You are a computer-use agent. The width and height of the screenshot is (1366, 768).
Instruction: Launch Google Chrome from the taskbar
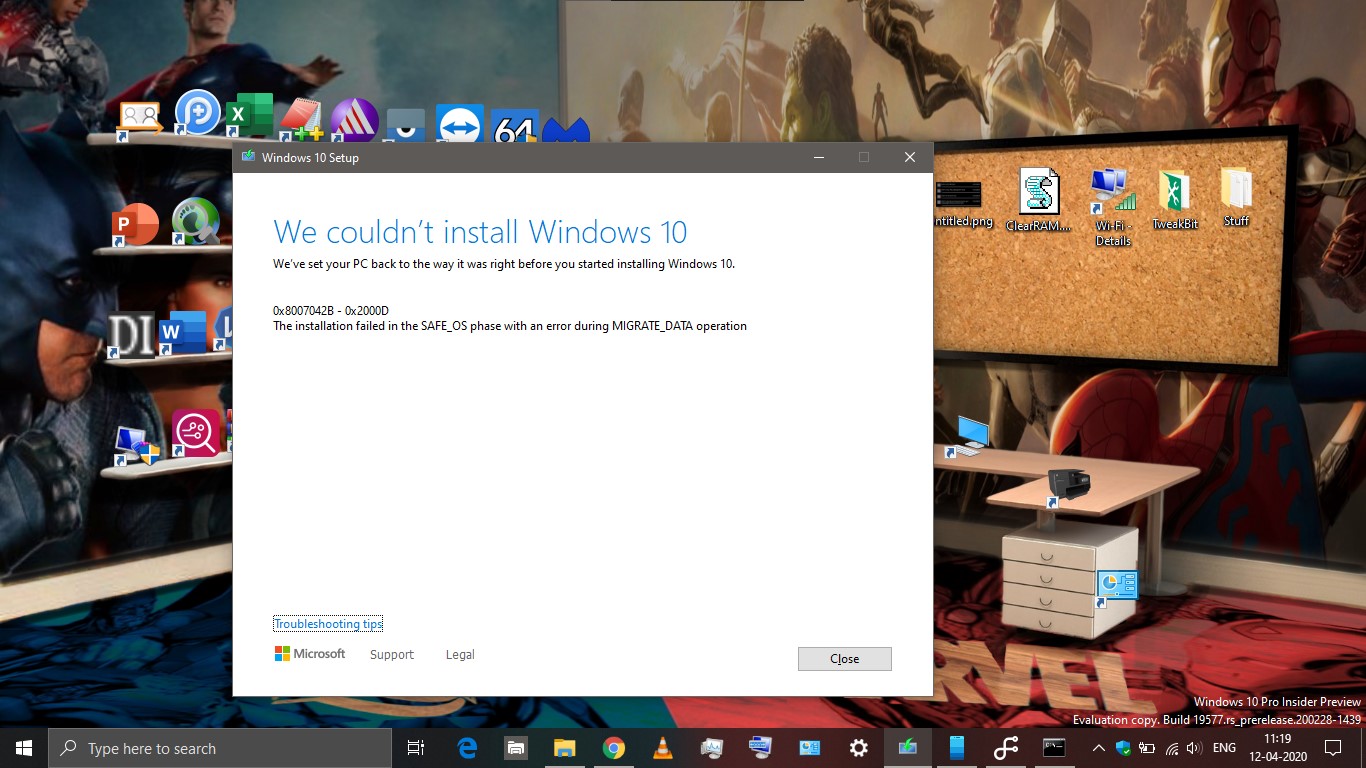coord(613,747)
